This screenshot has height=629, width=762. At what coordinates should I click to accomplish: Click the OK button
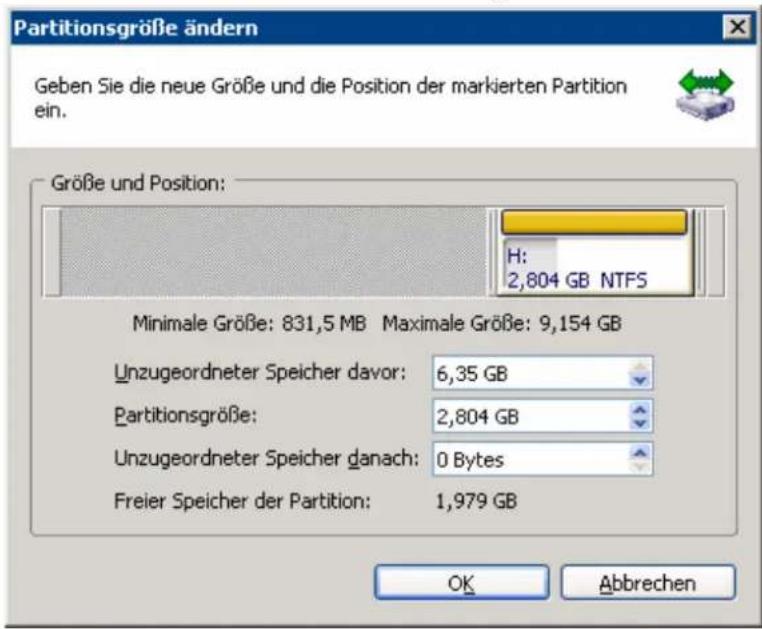[x=461, y=582]
